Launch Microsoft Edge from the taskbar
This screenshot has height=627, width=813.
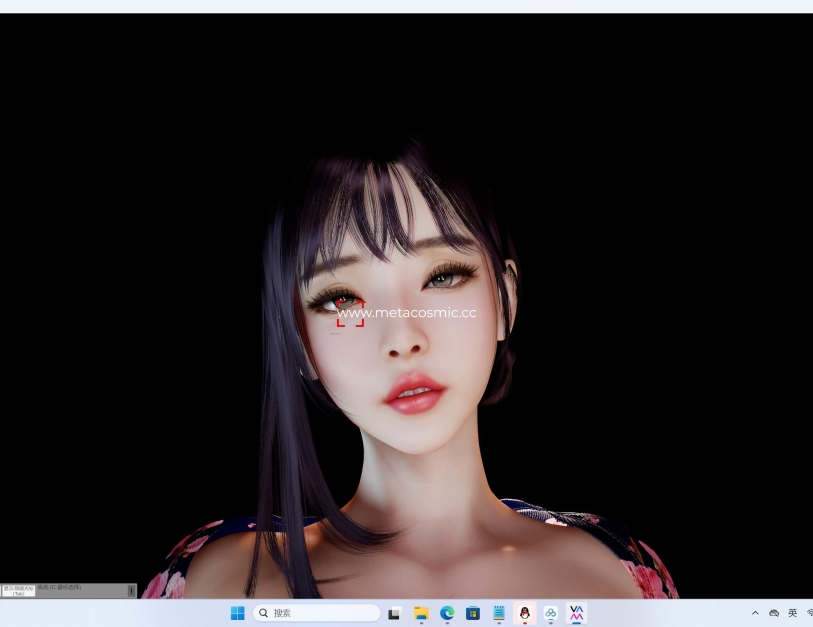click(447, 613)
